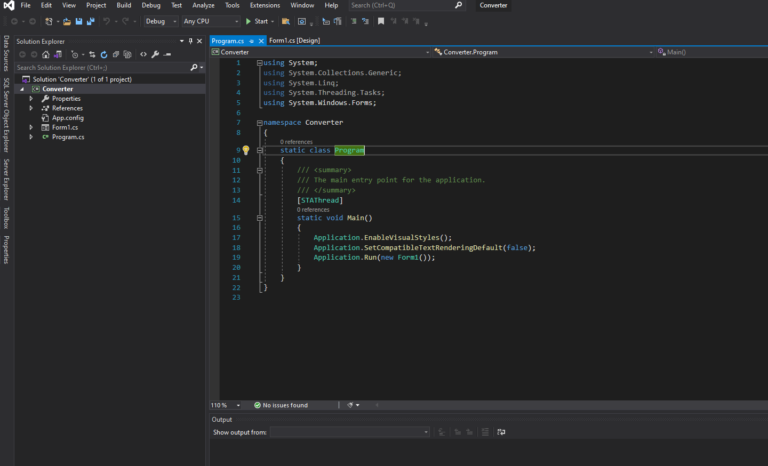
Task: Collapse the static void Main block
Action: pyautogui.click(x=260, y=218)
